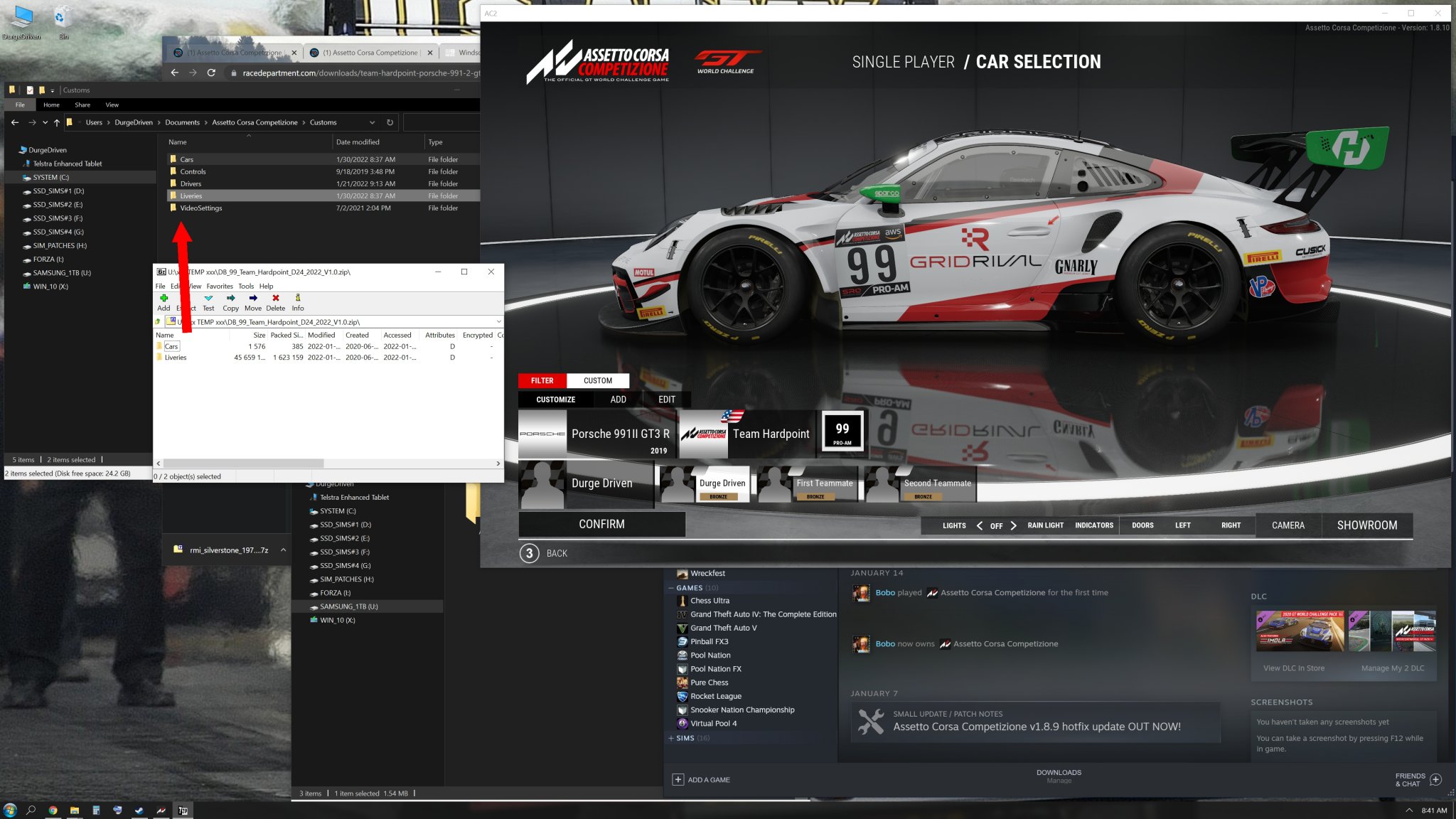Select SSD_SIMS#1 (D:) drive in Customs window

[58, 191]
